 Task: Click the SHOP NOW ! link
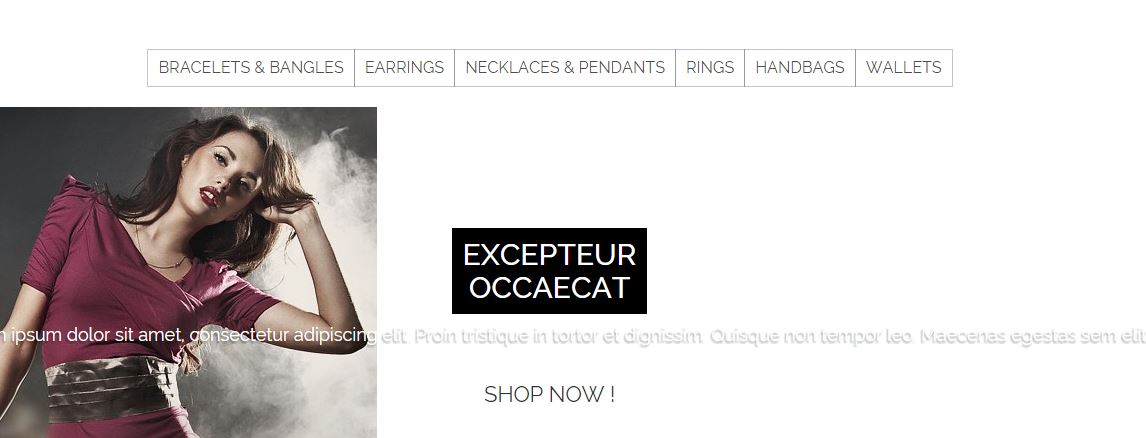[550, 395]
